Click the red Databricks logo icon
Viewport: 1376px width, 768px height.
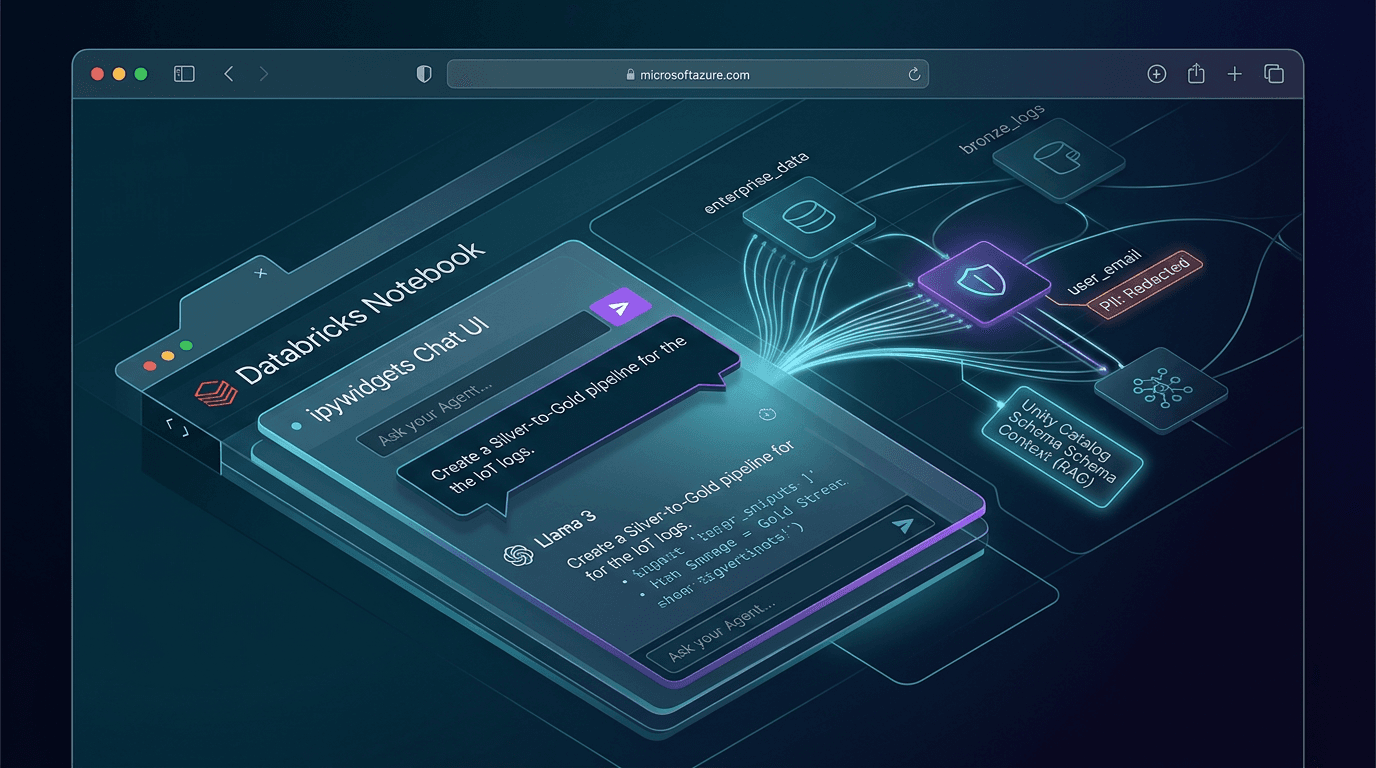[x=216, y=392]
